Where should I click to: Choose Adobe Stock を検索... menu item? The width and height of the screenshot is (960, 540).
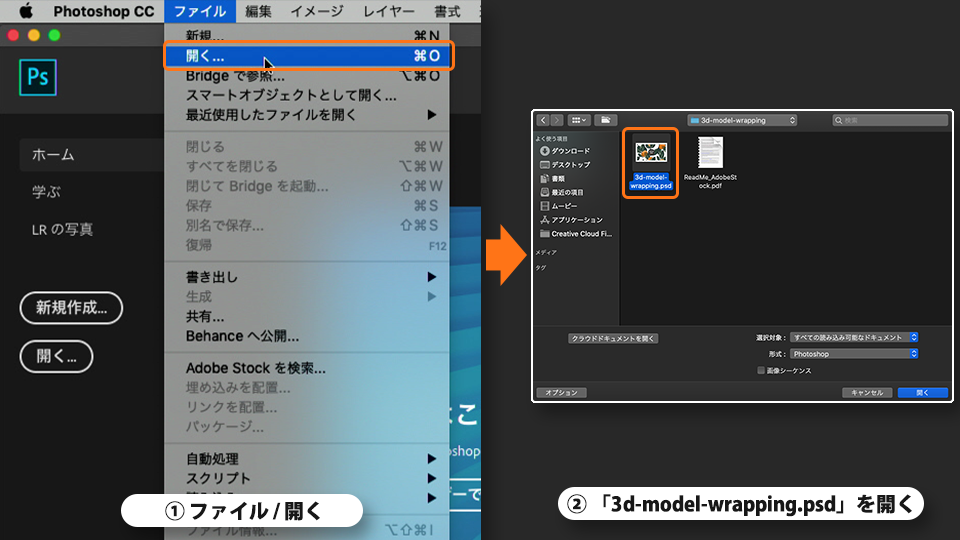coord(307,368)
